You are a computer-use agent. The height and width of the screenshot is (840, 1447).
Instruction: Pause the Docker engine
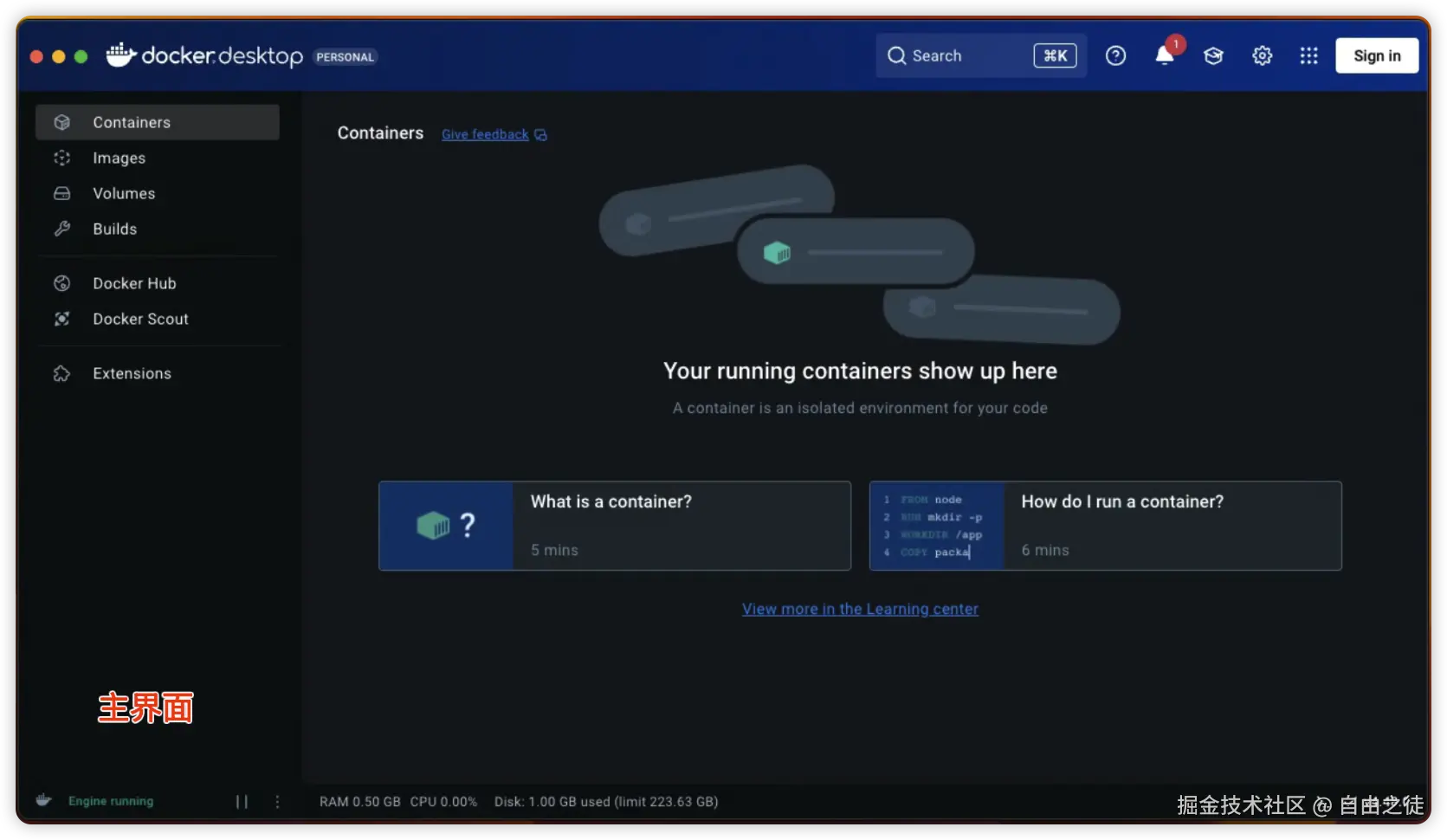point(242,801)
